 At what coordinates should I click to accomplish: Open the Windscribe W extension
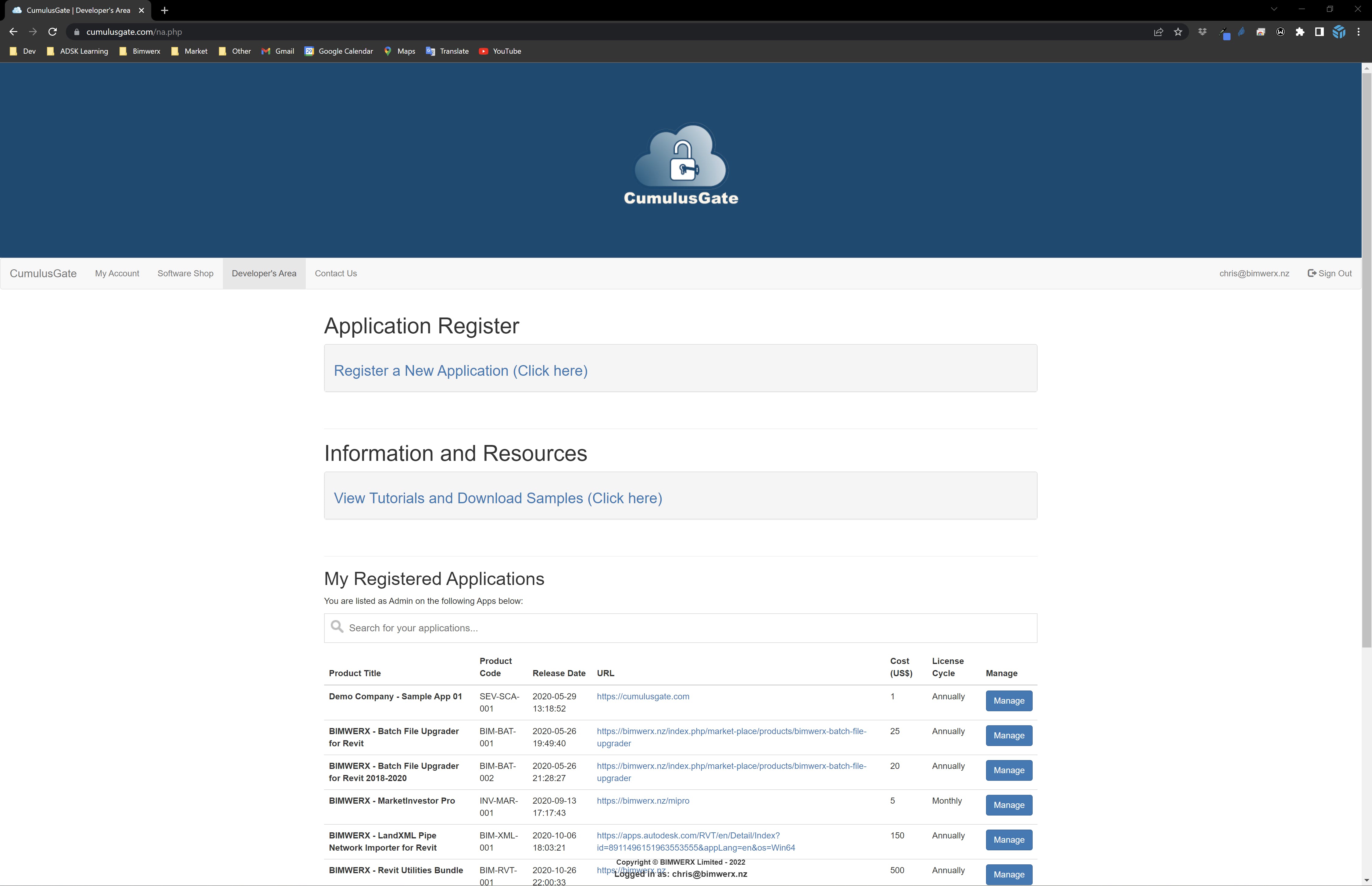click(x=1281, y=32)
